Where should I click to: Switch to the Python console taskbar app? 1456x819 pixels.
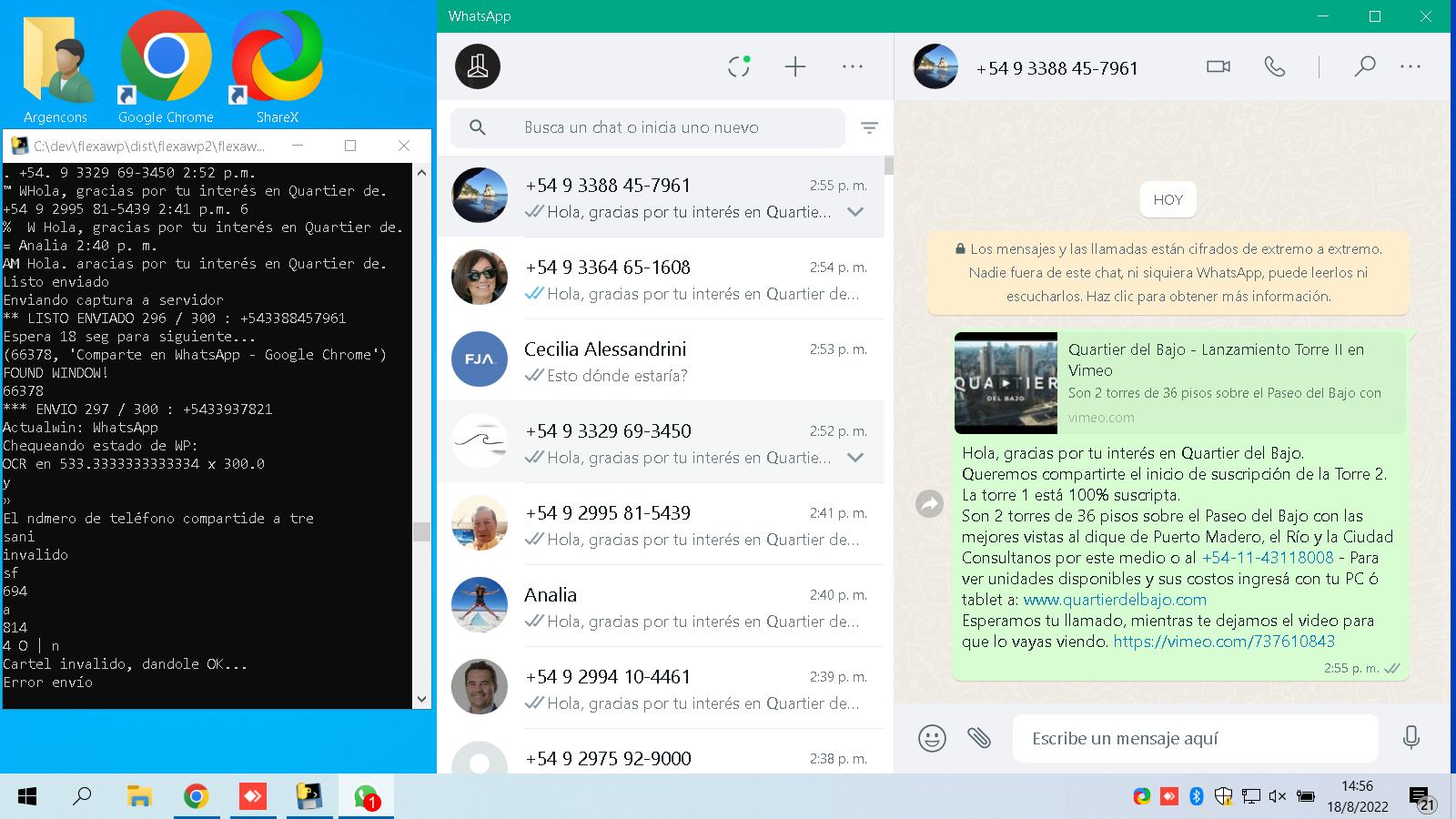click(x=309, y=797)
